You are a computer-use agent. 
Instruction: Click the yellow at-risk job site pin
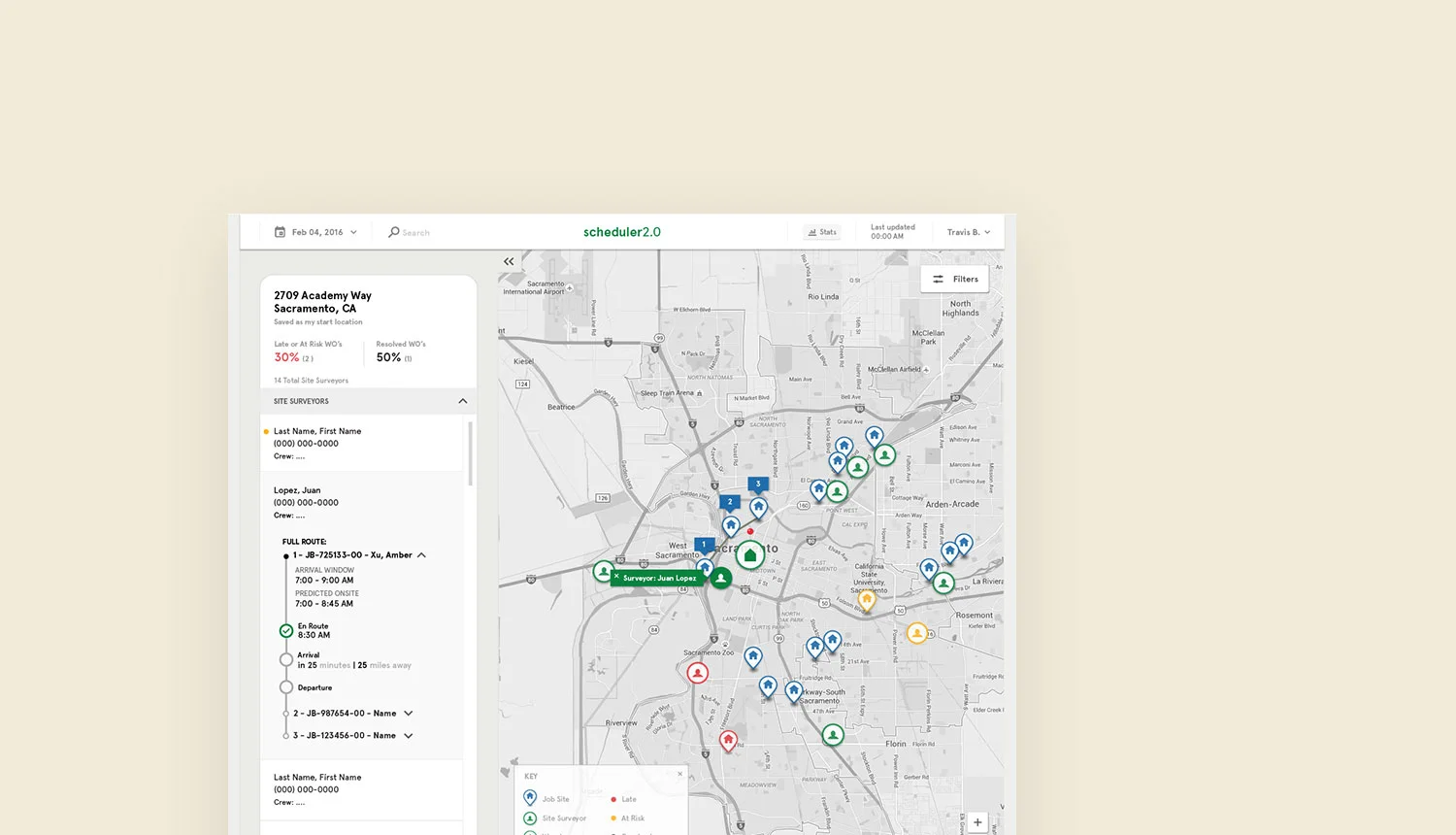pos(867,602)
